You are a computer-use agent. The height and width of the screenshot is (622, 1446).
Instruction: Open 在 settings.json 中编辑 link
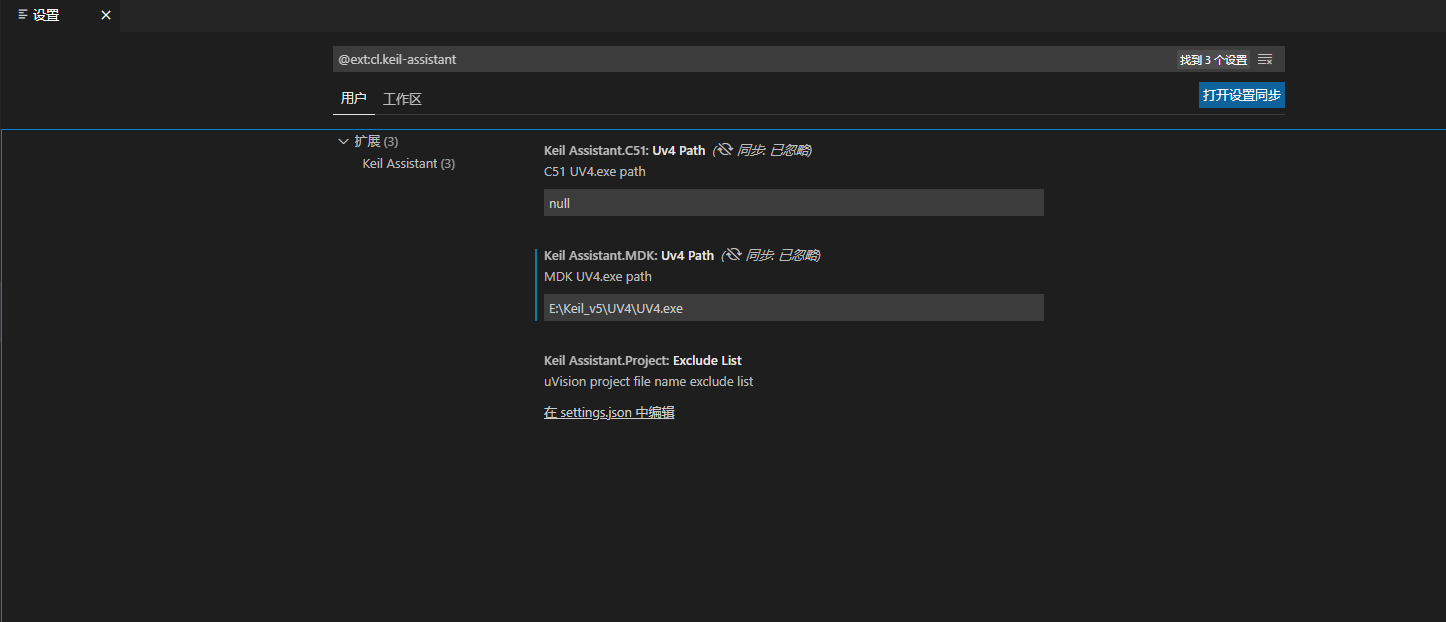tap(608, 412)
